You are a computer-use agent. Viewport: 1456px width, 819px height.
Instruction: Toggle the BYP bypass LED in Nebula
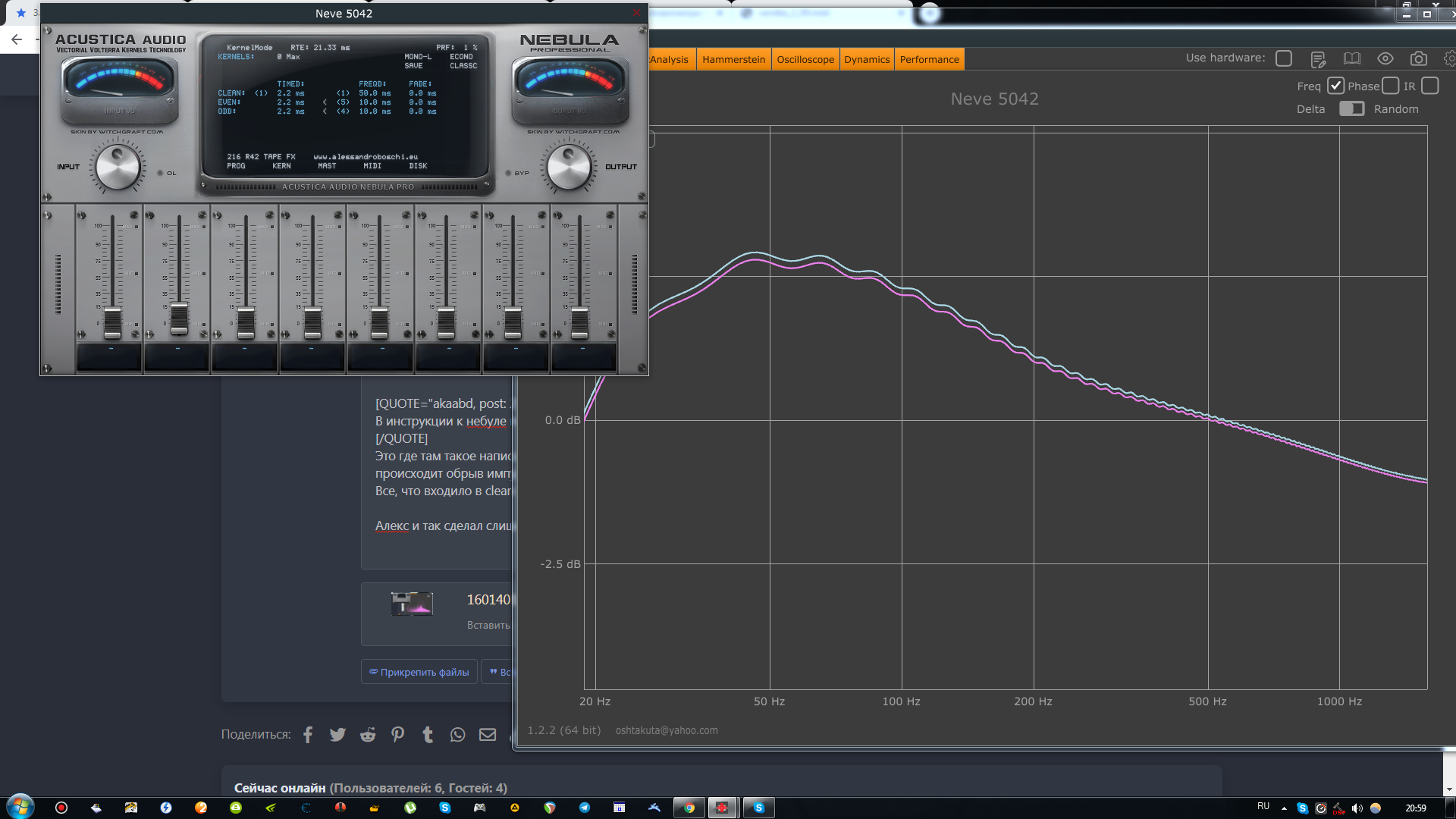point(508,173)
